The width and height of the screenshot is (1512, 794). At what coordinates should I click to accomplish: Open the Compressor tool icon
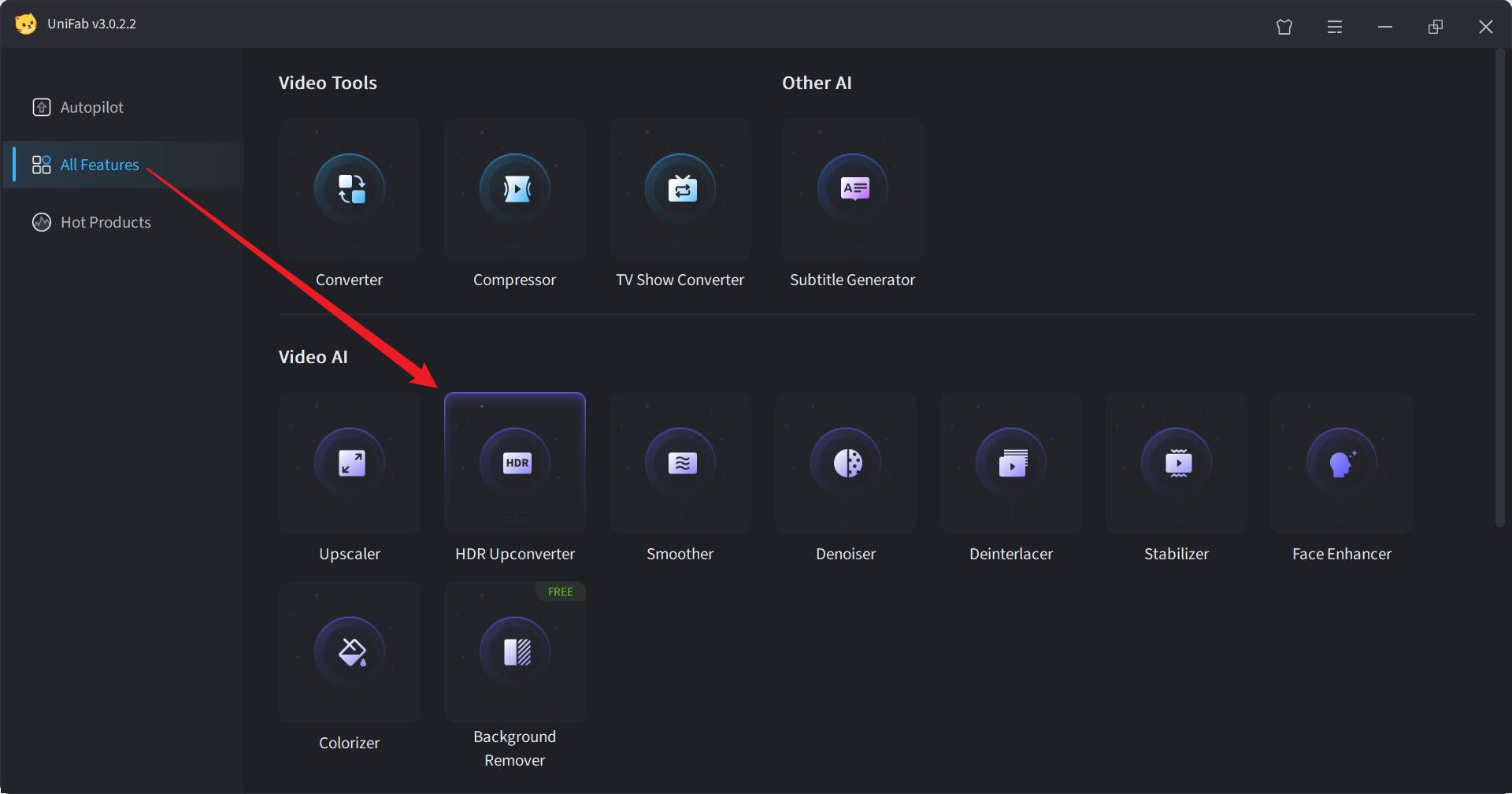point(515,189)
